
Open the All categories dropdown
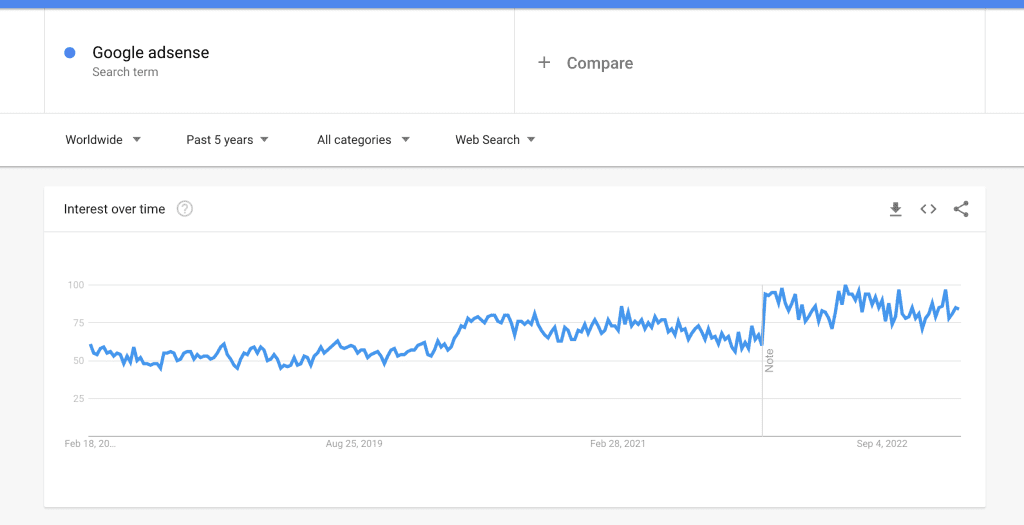tap(363, 140)
